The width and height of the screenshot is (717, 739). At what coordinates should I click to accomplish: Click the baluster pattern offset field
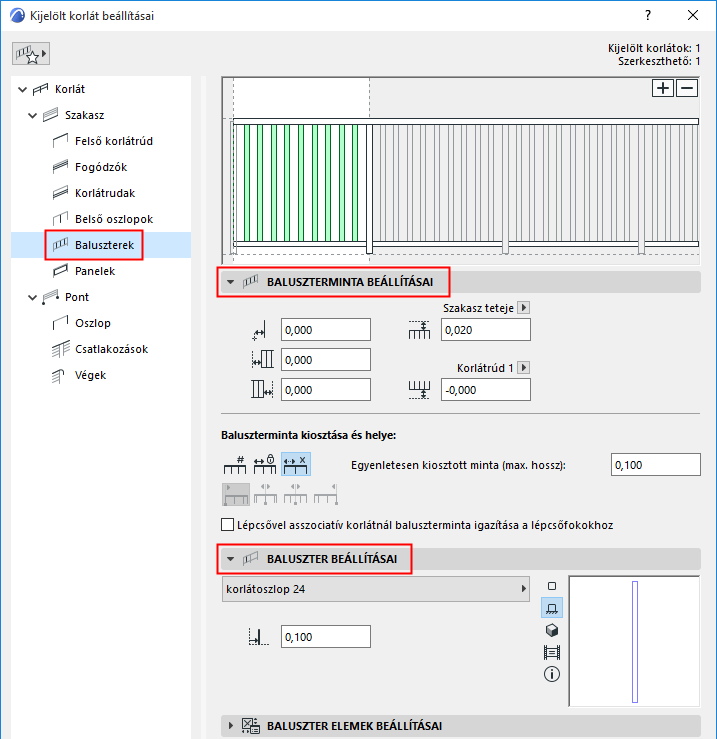326,330
